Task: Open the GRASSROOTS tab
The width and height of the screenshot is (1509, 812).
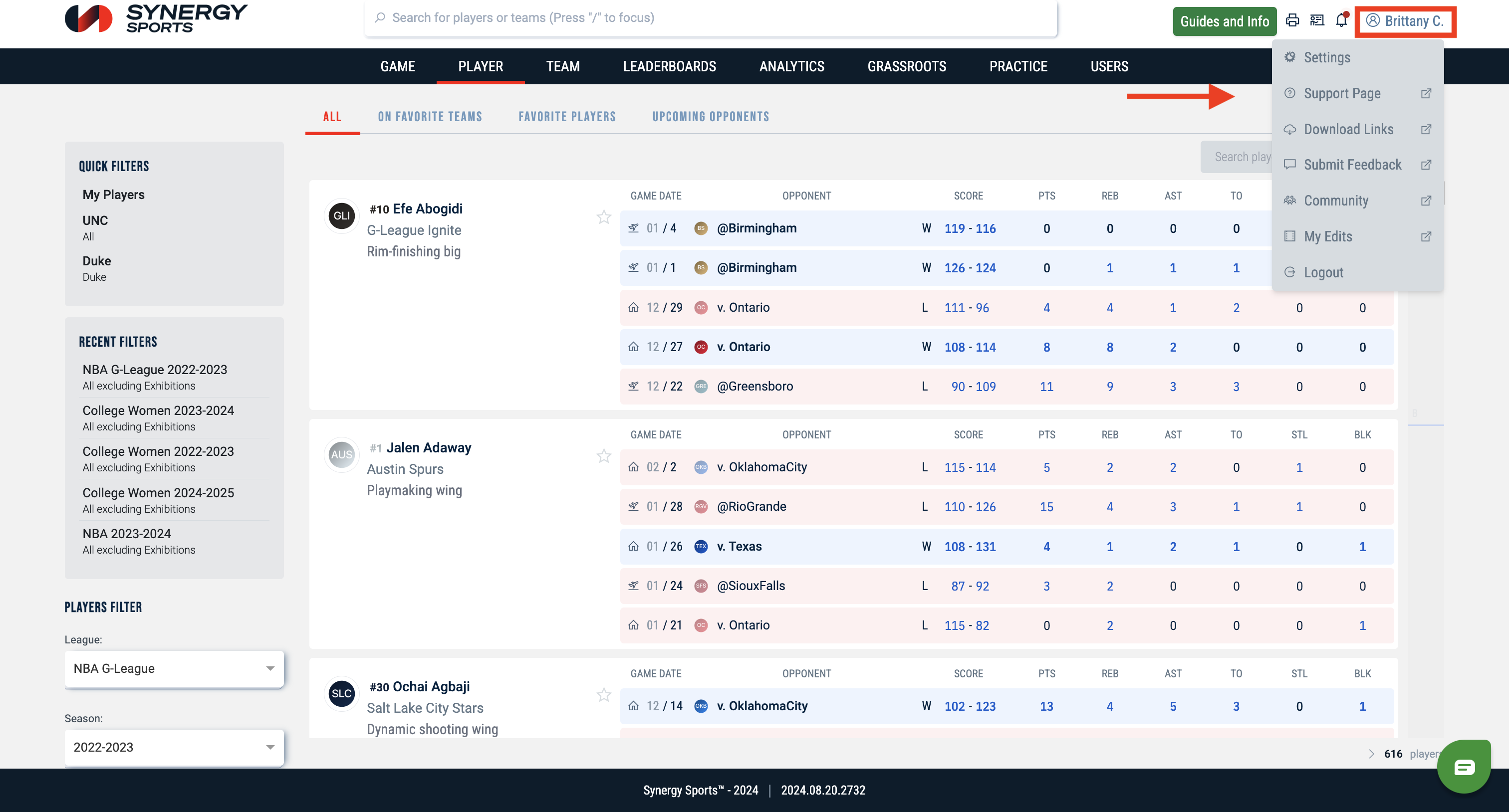Action: 907,66
